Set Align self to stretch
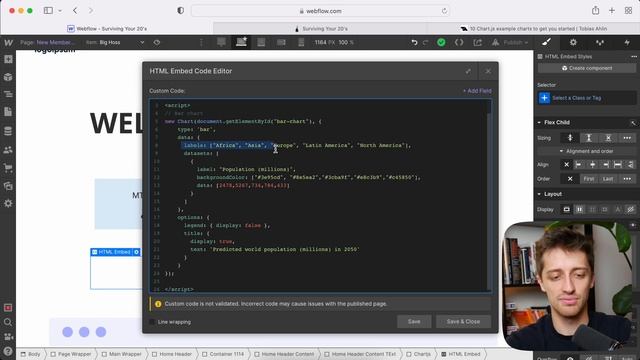Image resolution: width=640 pixels, height=360 pixels. tap(618, 165)
